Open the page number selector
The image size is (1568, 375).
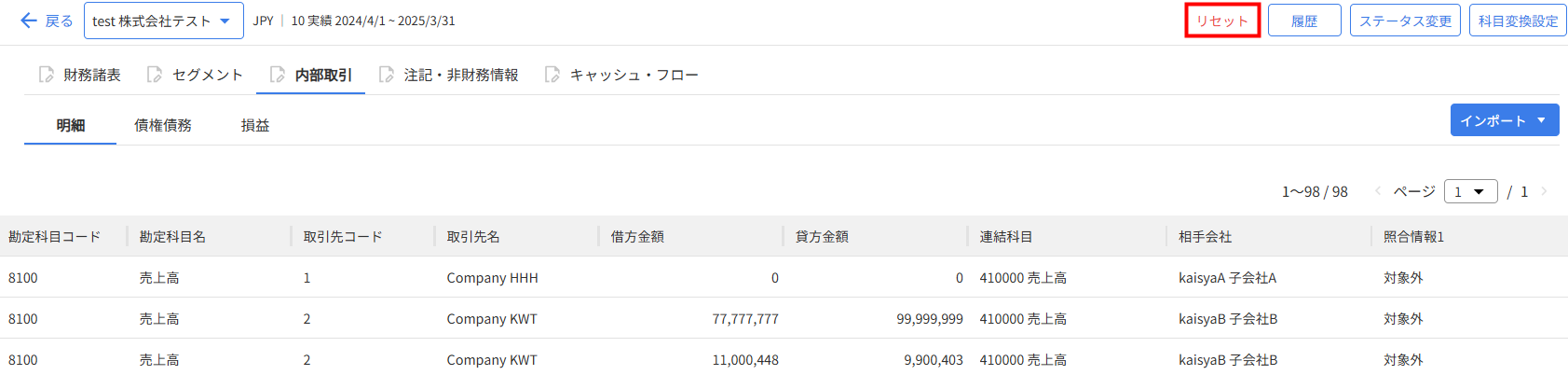click(x=1470, y=191)
